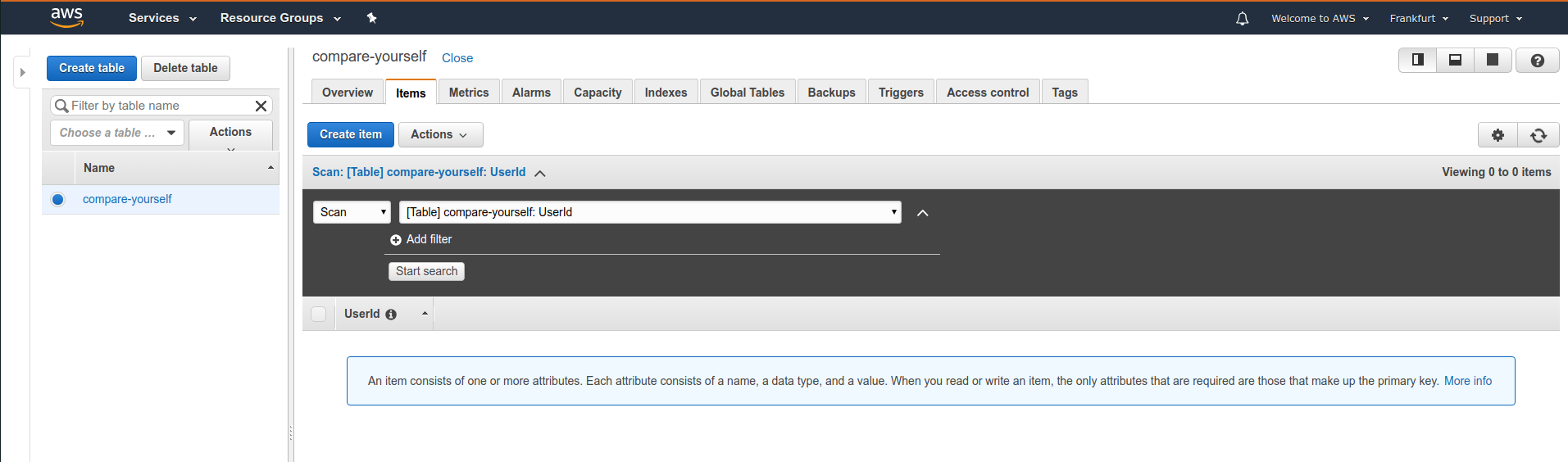Open the help question mark icon
Screen dimensions: 1568x462
click(1537, 60)
